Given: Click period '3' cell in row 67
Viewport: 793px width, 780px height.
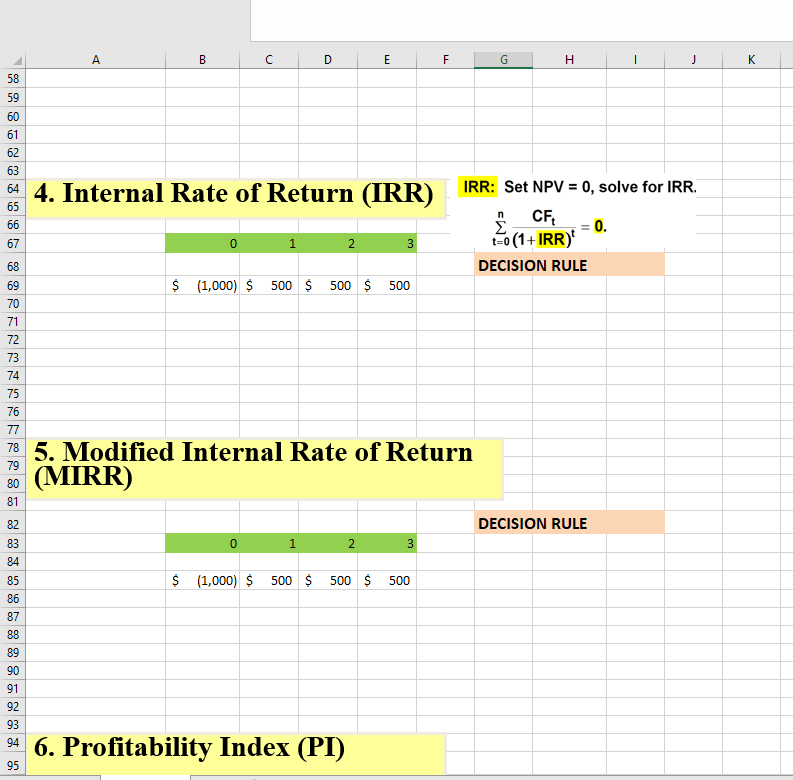Looking at the screenshot, I should (x=387, y=244).
